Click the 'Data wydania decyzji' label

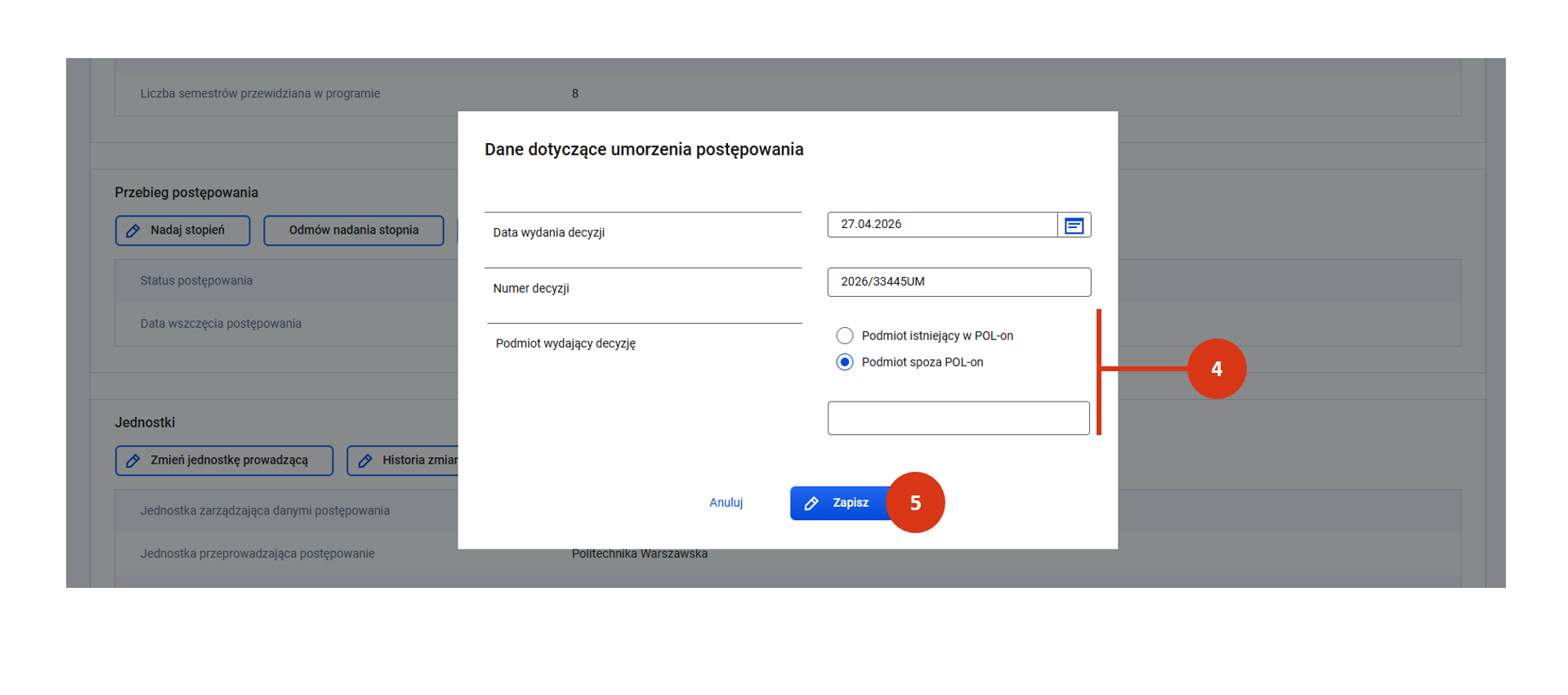pyautogui.click(x=548, y=233)
